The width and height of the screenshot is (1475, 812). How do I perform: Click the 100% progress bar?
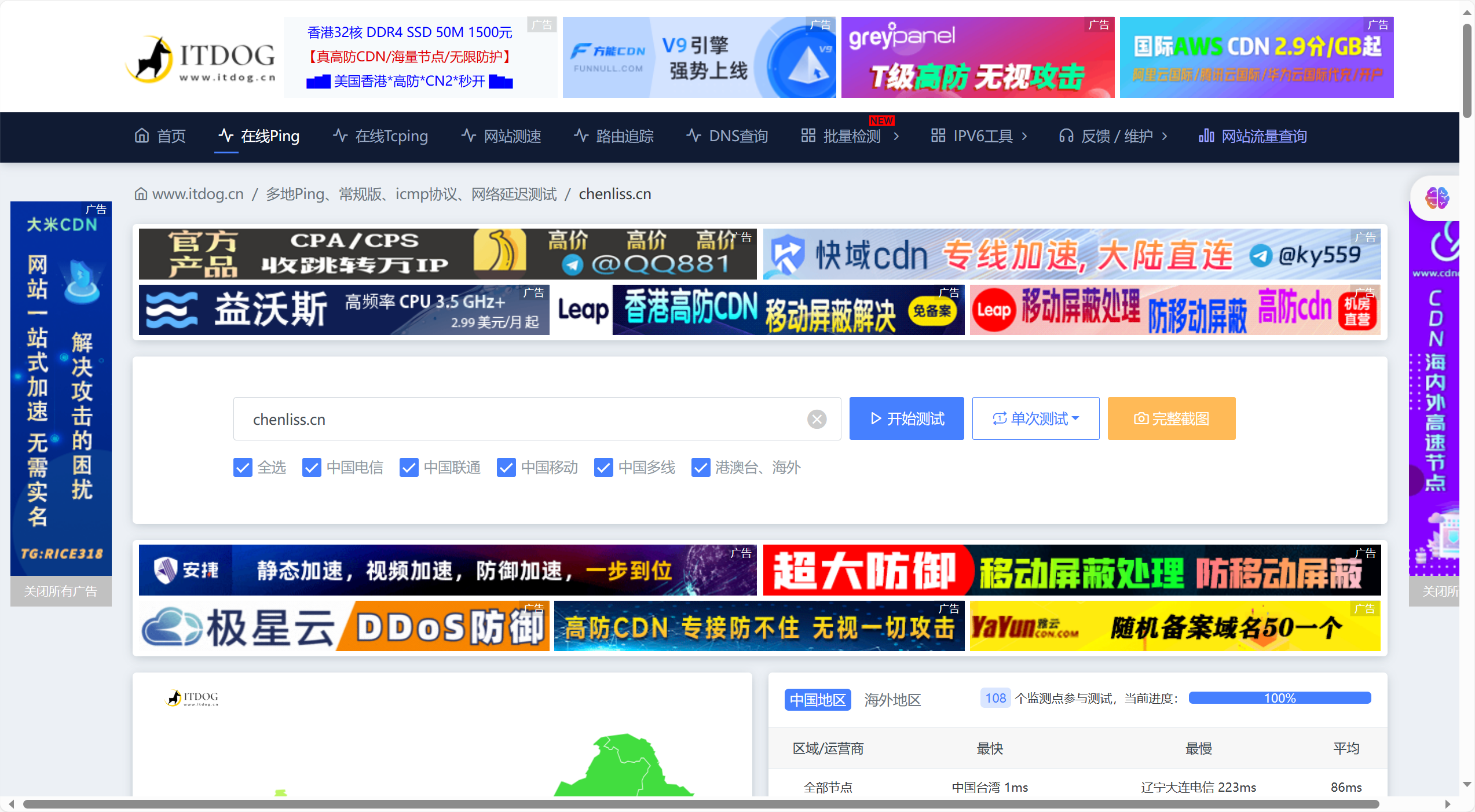coord(1279,699)
